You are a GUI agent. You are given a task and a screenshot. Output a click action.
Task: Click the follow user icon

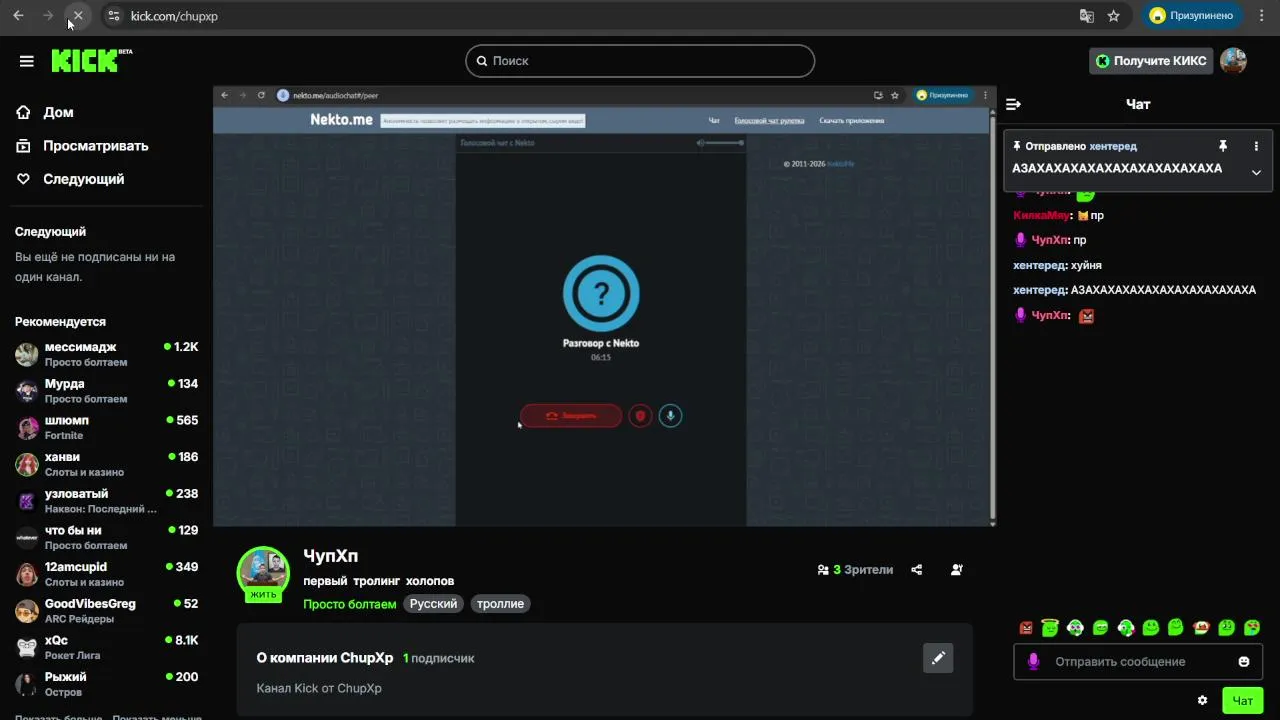click(x=957, y=570)
